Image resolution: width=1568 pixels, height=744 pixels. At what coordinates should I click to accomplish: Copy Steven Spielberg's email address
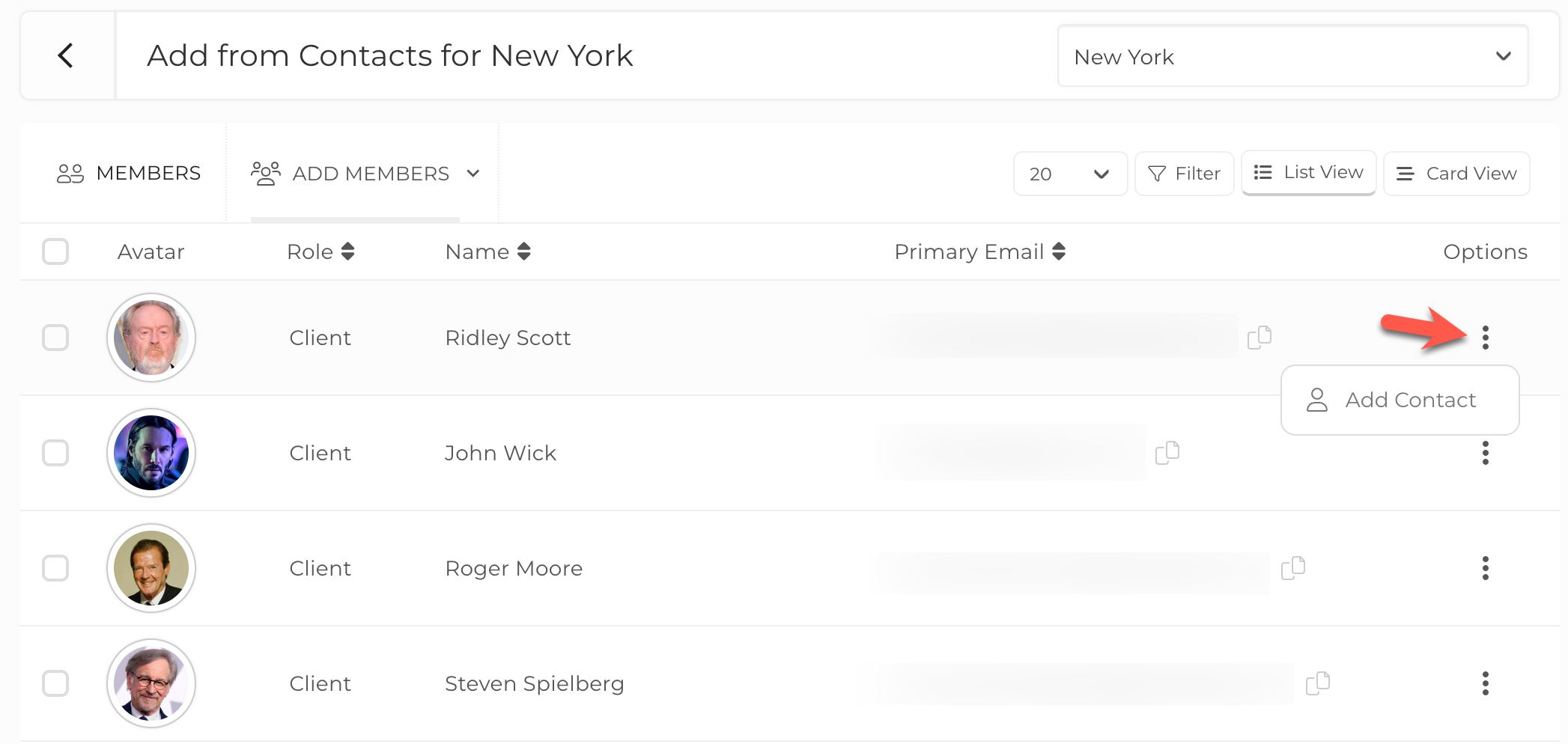[x=1318, y=683]
